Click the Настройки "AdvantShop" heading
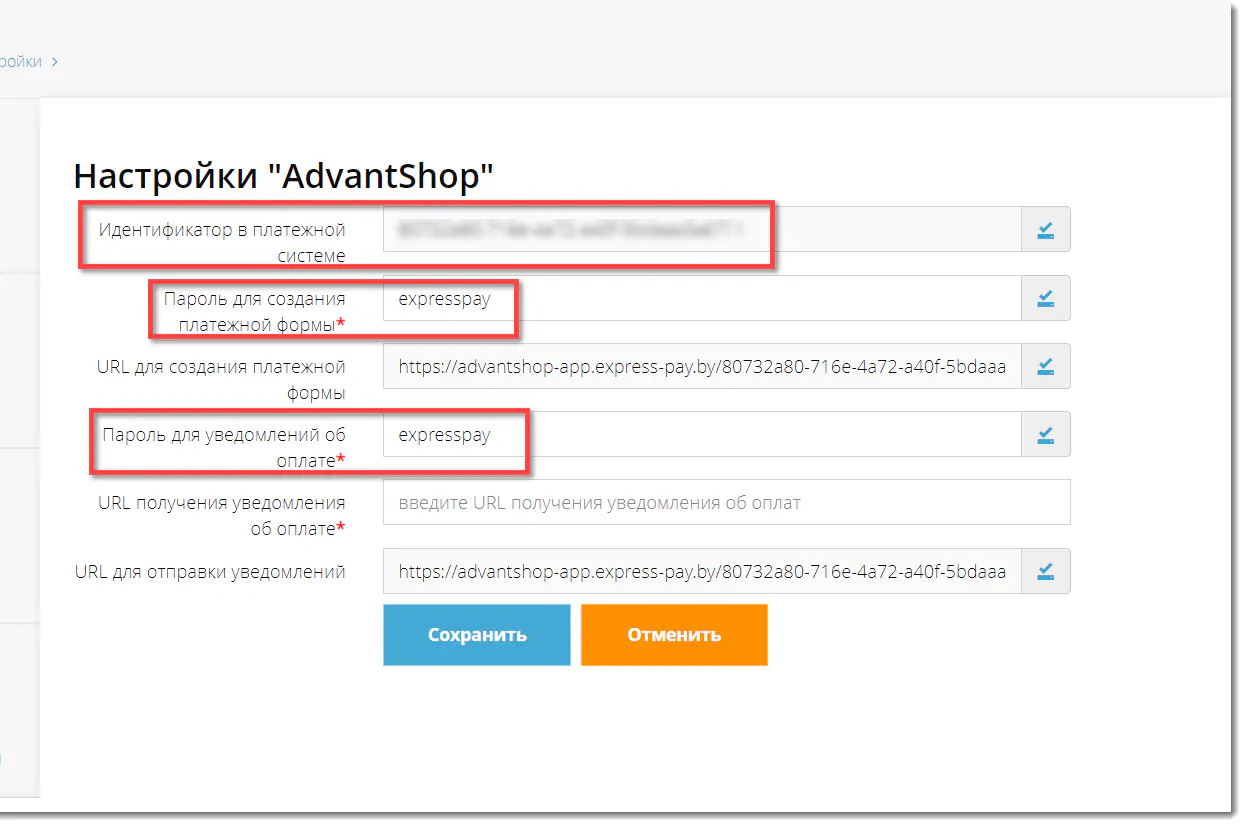Screen dimensions: 1246x827 (x=284, y=176)
